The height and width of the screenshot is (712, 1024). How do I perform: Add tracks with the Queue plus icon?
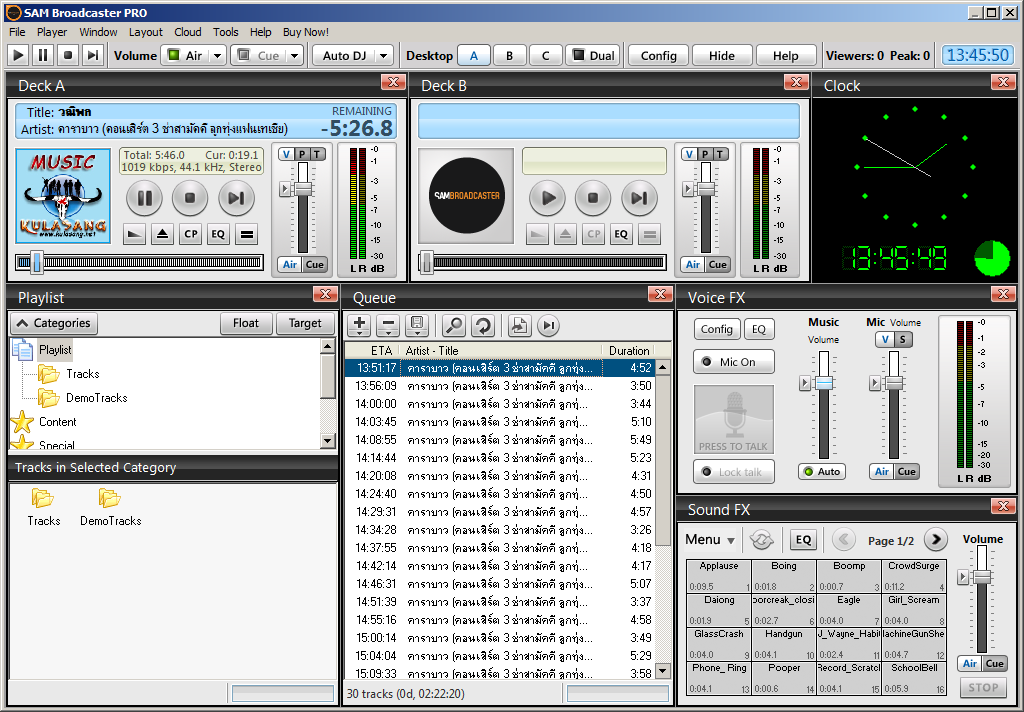coord(359,325)
